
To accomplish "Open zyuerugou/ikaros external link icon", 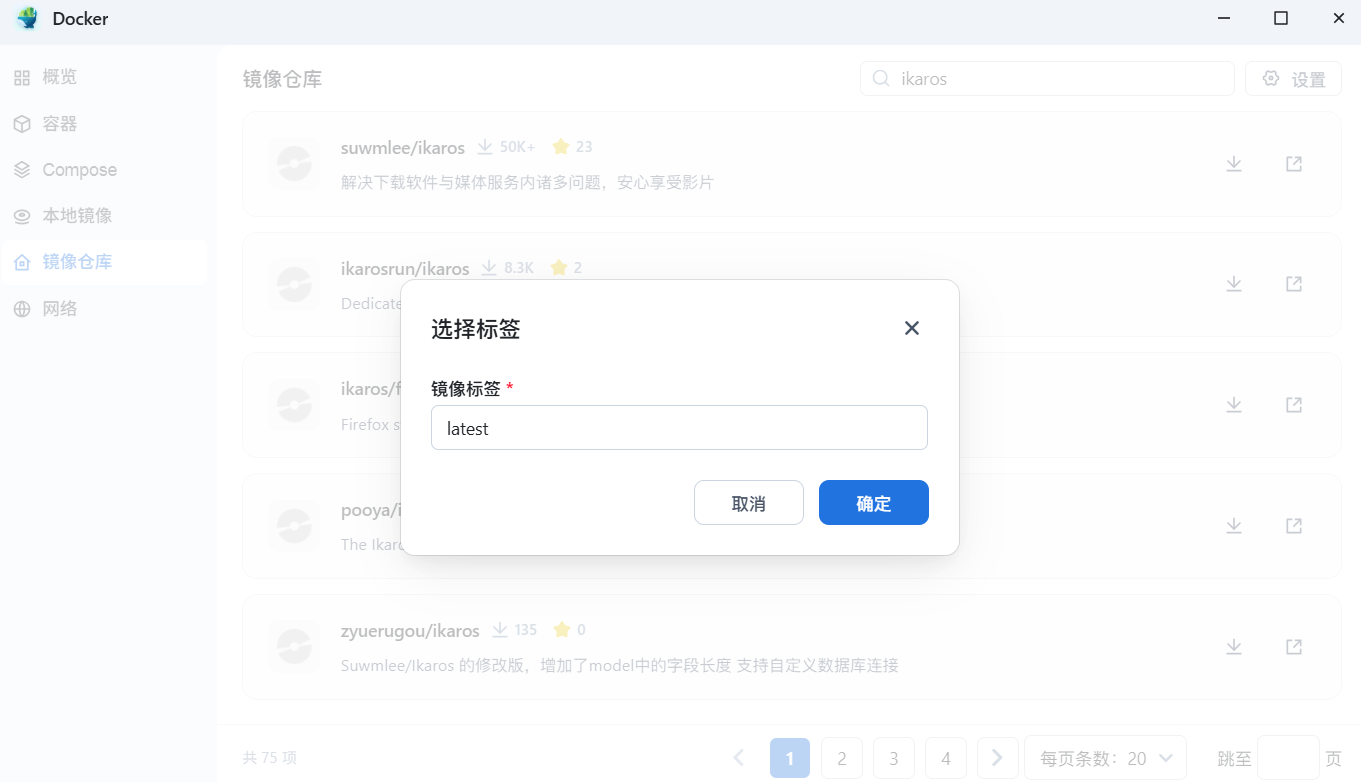I will click(x=1294, y=647).
